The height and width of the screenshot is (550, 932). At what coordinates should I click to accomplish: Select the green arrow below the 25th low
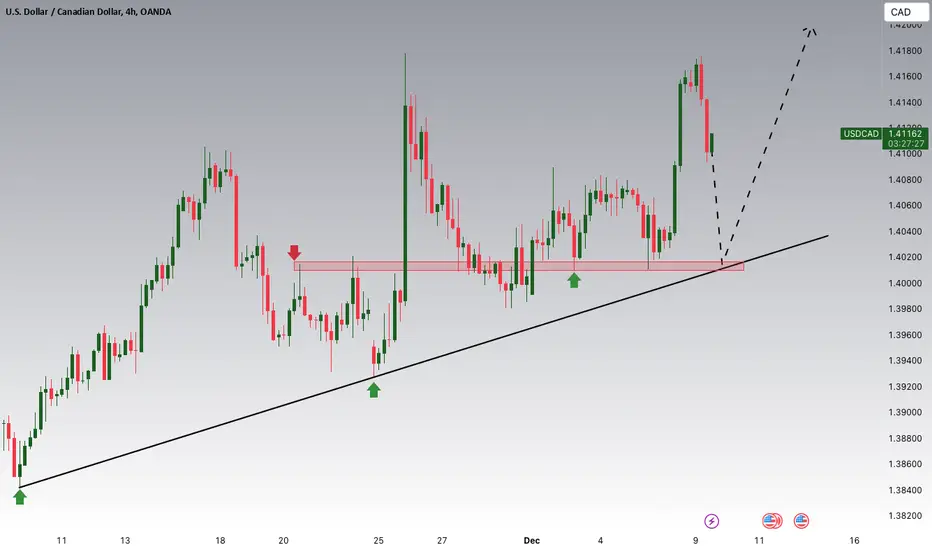pyautogui.click(x=373, y=390)
